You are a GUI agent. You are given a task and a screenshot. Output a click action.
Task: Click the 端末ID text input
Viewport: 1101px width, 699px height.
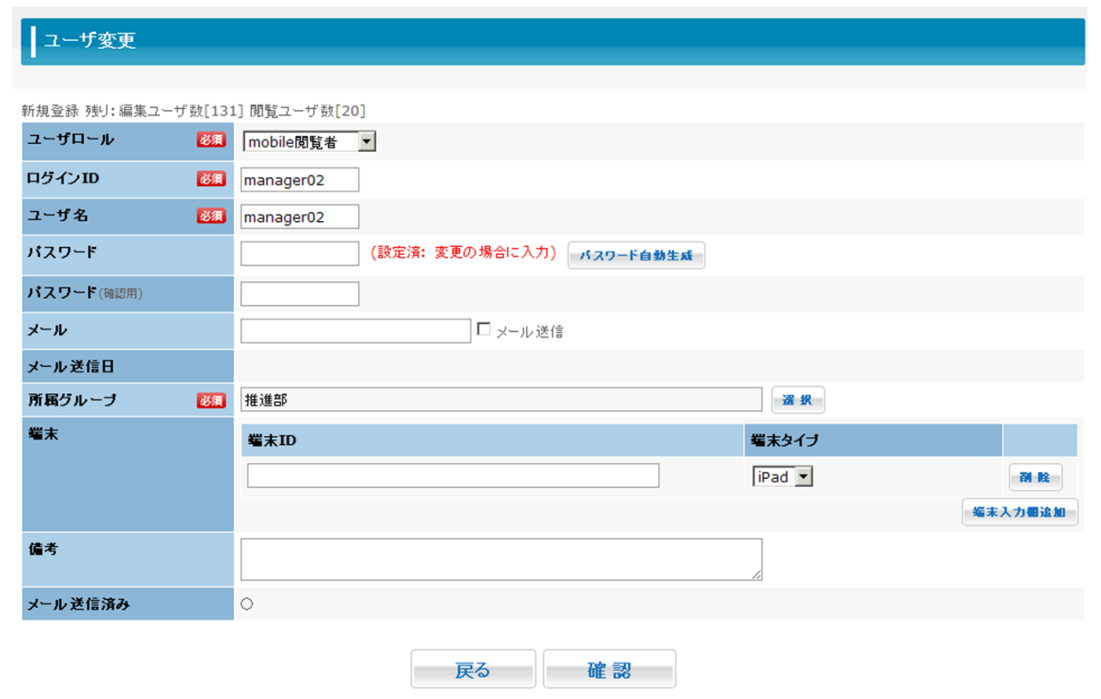pyautogui.click(x=453, y=476)
